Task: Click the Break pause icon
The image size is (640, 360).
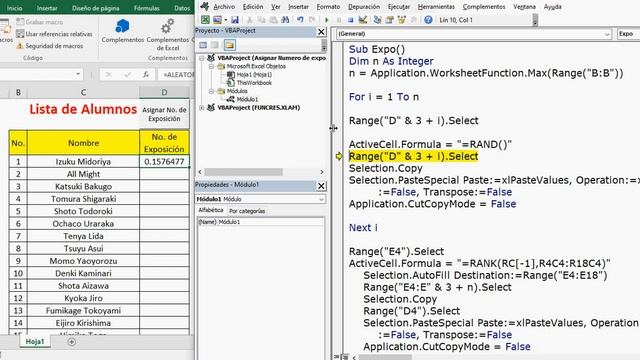Action: [x=338, y=20]
